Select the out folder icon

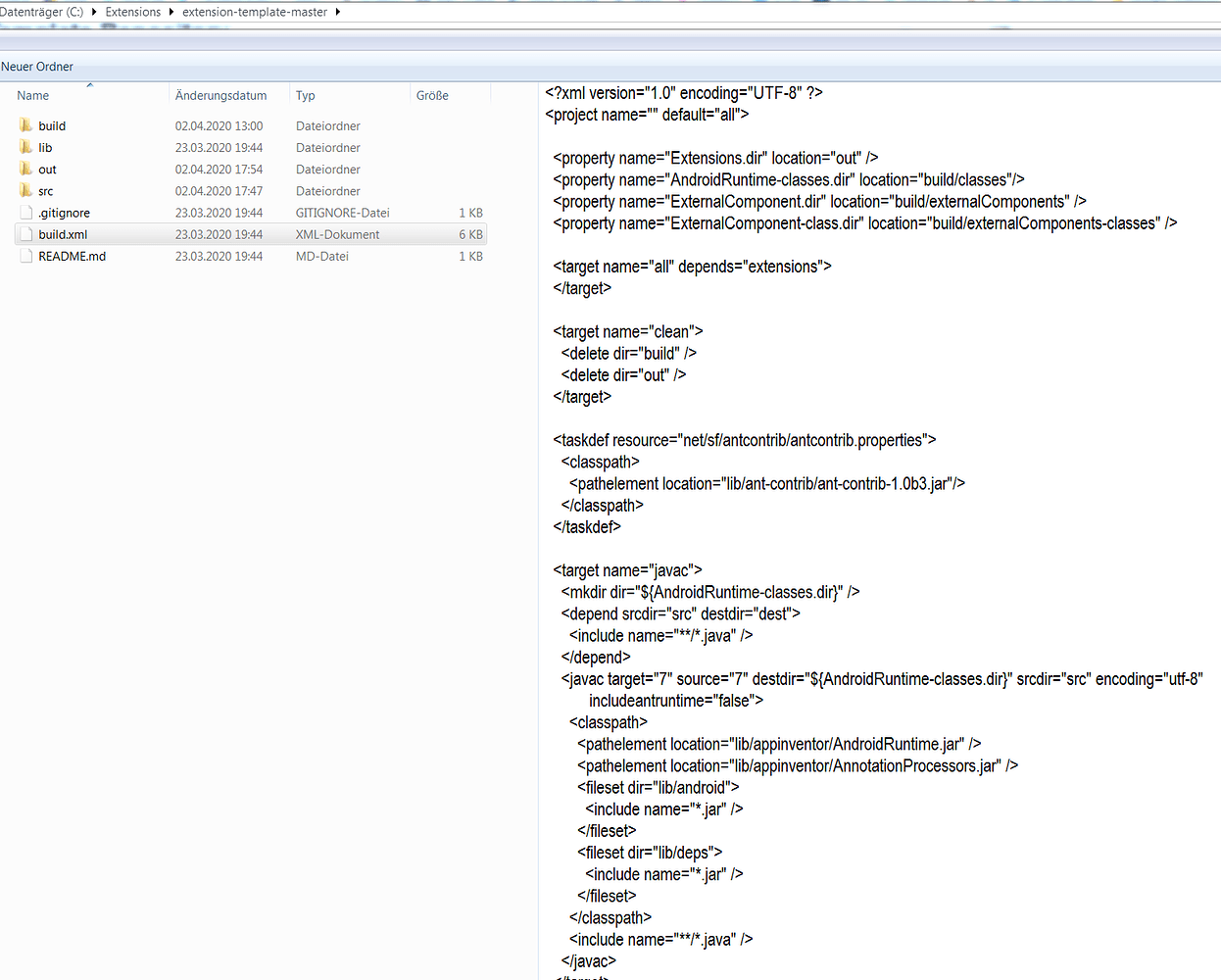point(26,169)
